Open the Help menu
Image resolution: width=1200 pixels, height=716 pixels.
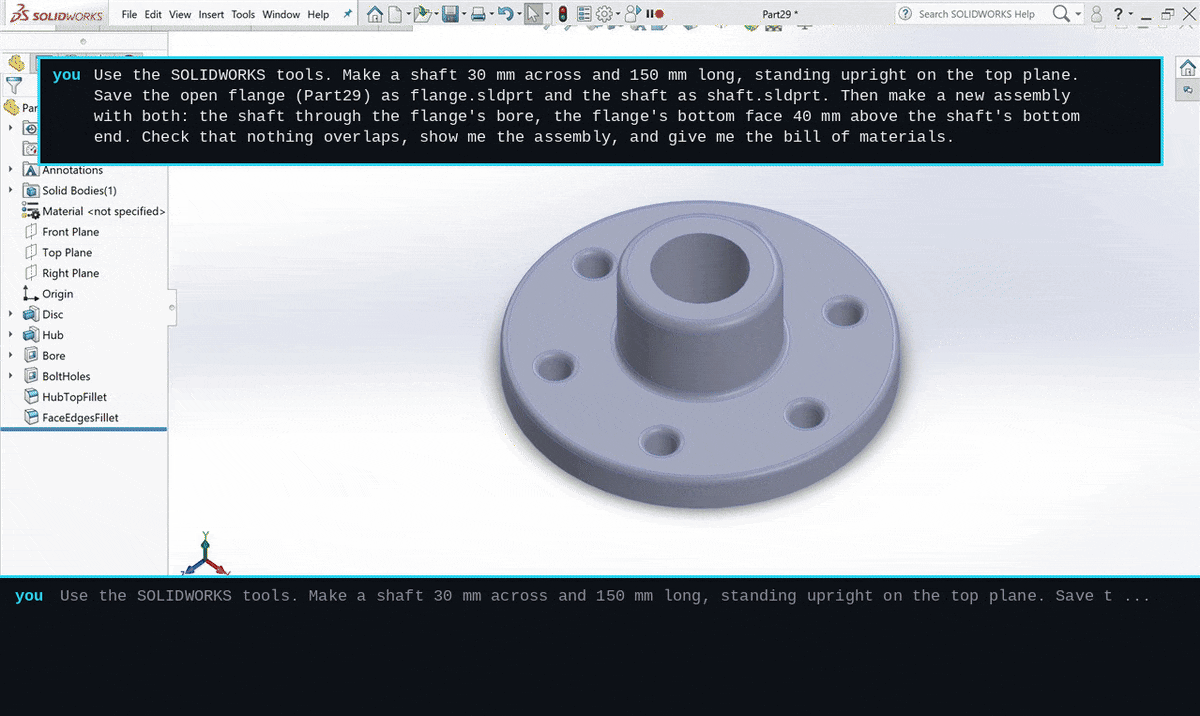[318, 14]
